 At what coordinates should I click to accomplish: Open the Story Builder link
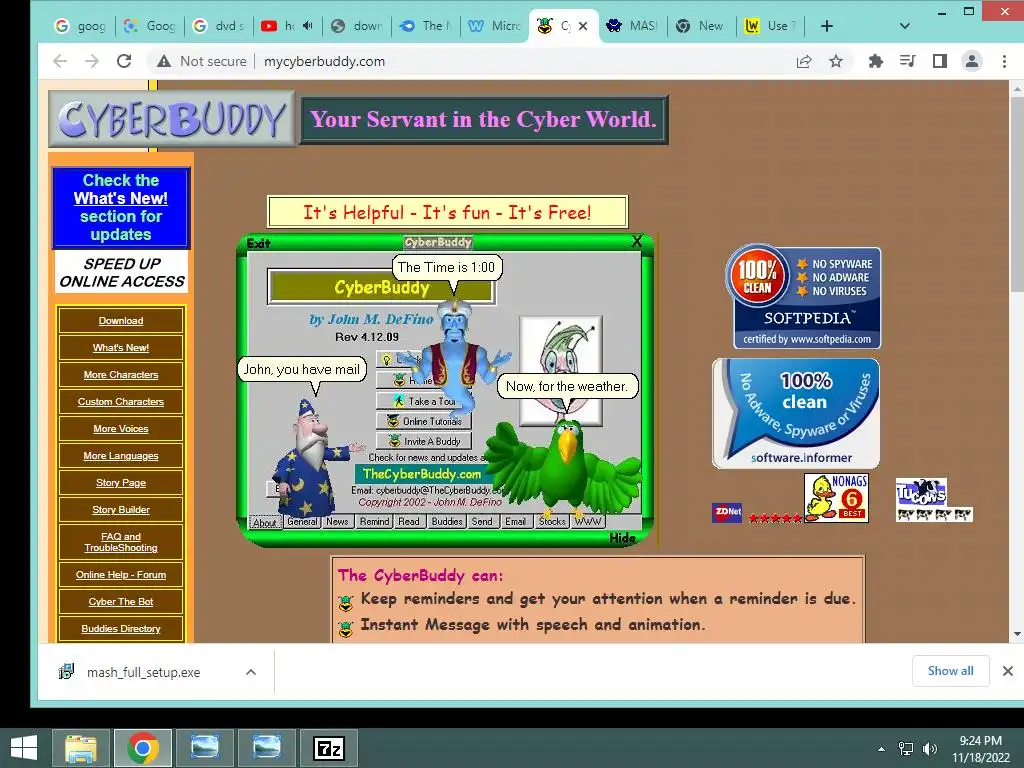pyautogui.click(x=121, y=509)
